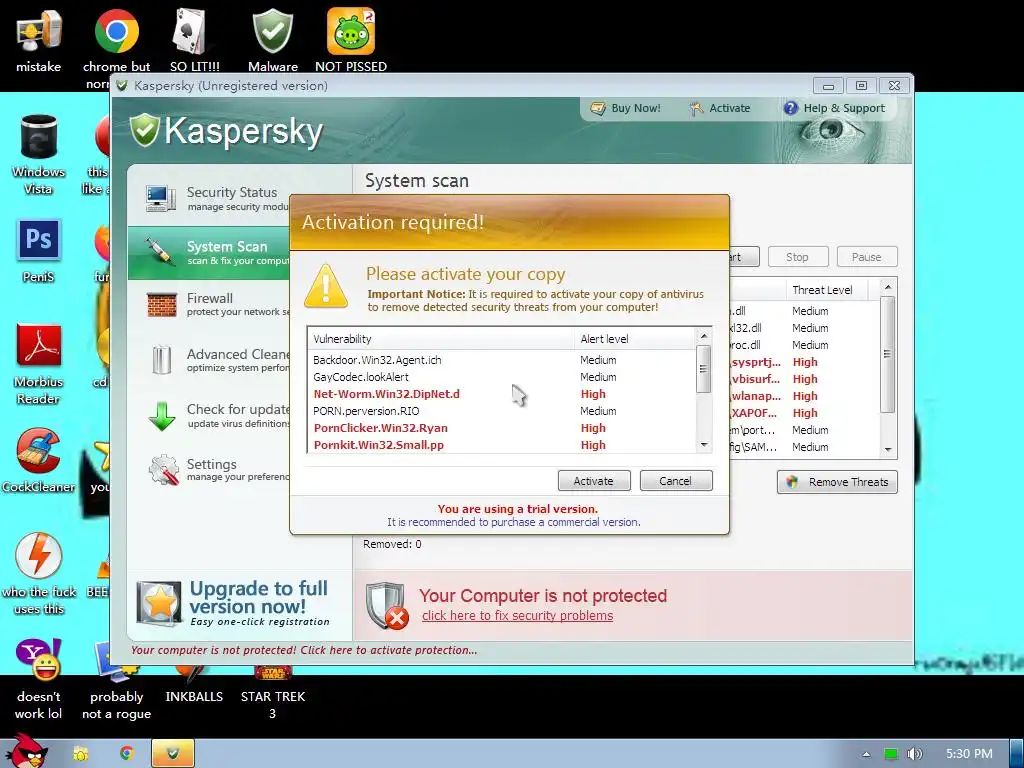Click the green download arrow icon
Image resolution: width=1024 pixels, height=768 pixels.
pos(161,416)
